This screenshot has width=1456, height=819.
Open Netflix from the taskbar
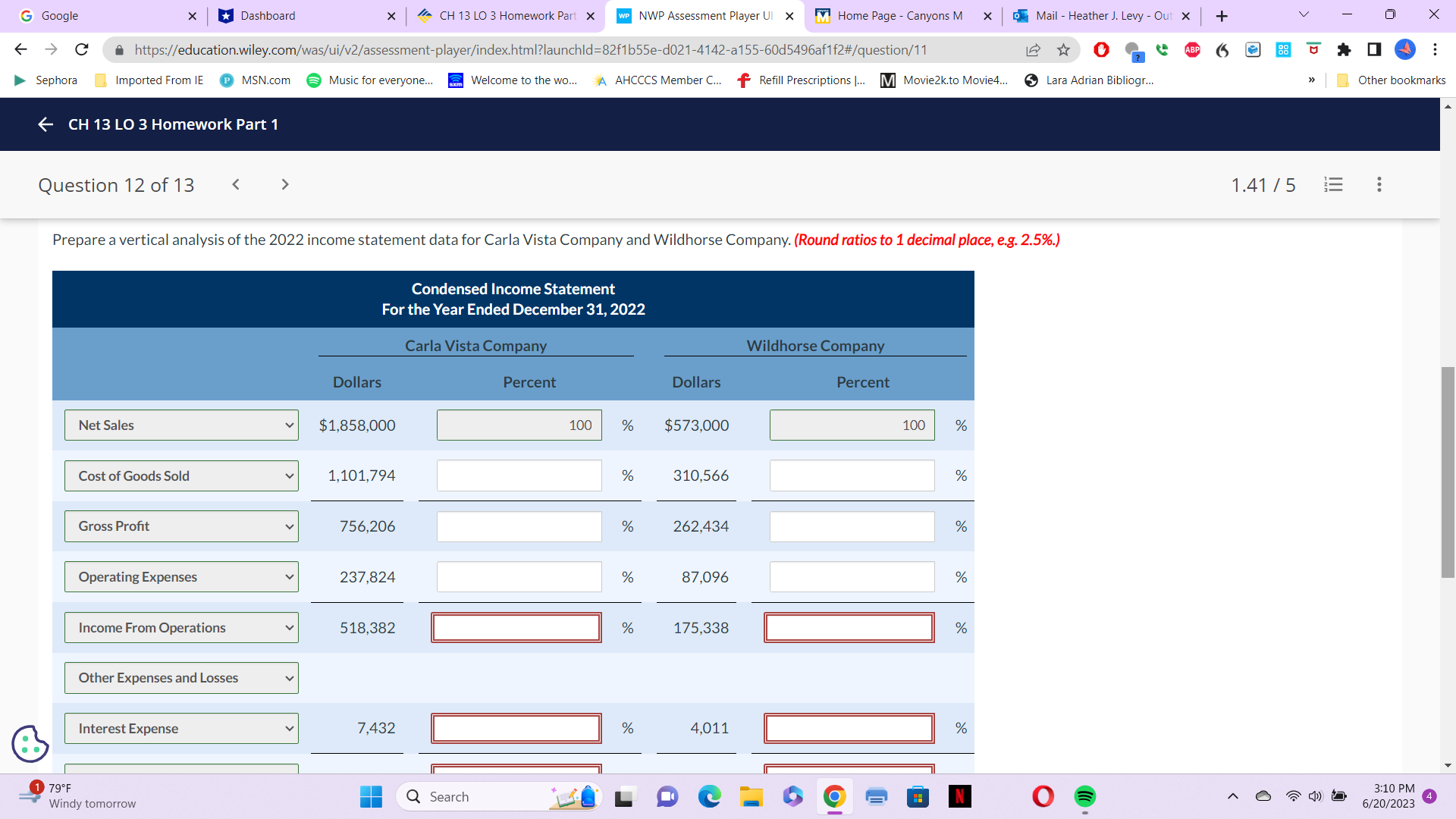pos(959,797)
